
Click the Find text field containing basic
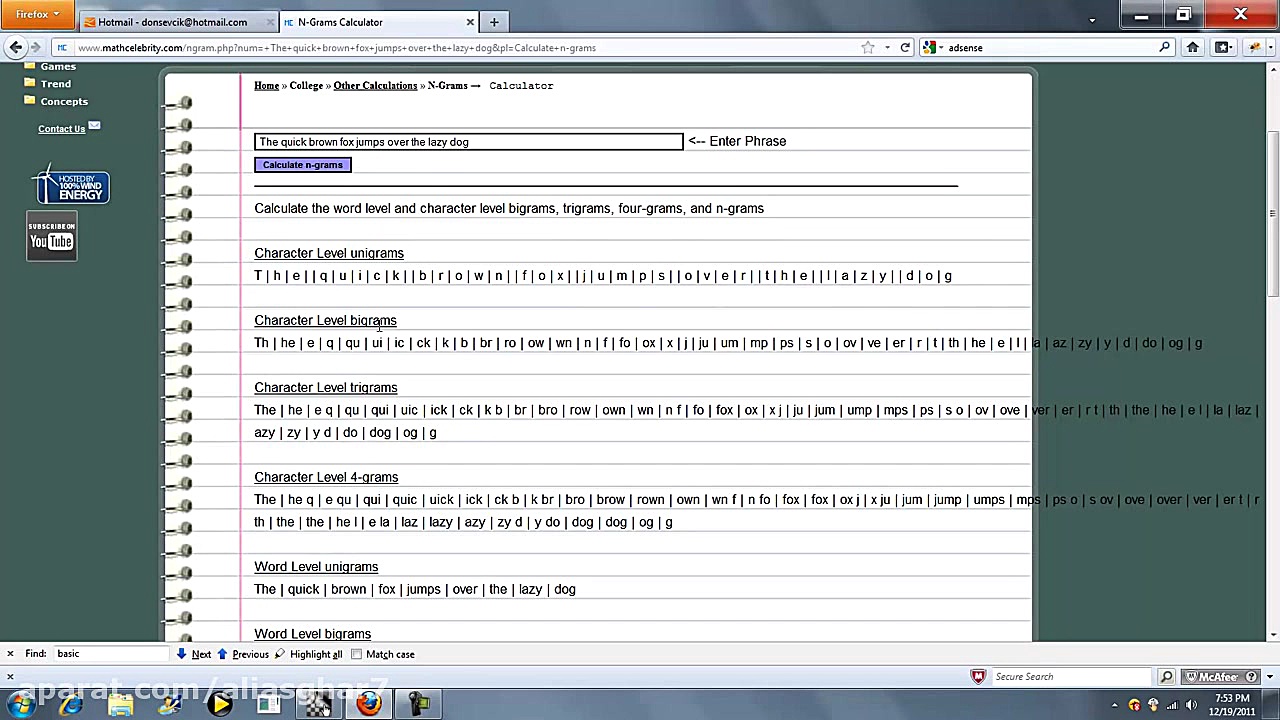[110, 654]
